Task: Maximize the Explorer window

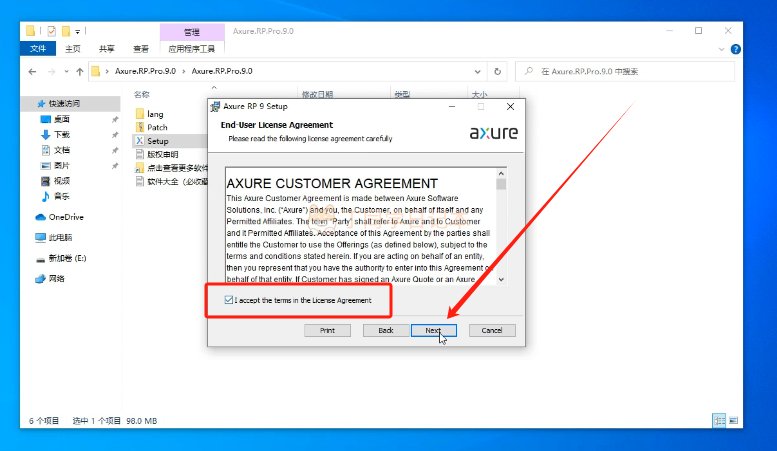Action: [x=699, y=31]
